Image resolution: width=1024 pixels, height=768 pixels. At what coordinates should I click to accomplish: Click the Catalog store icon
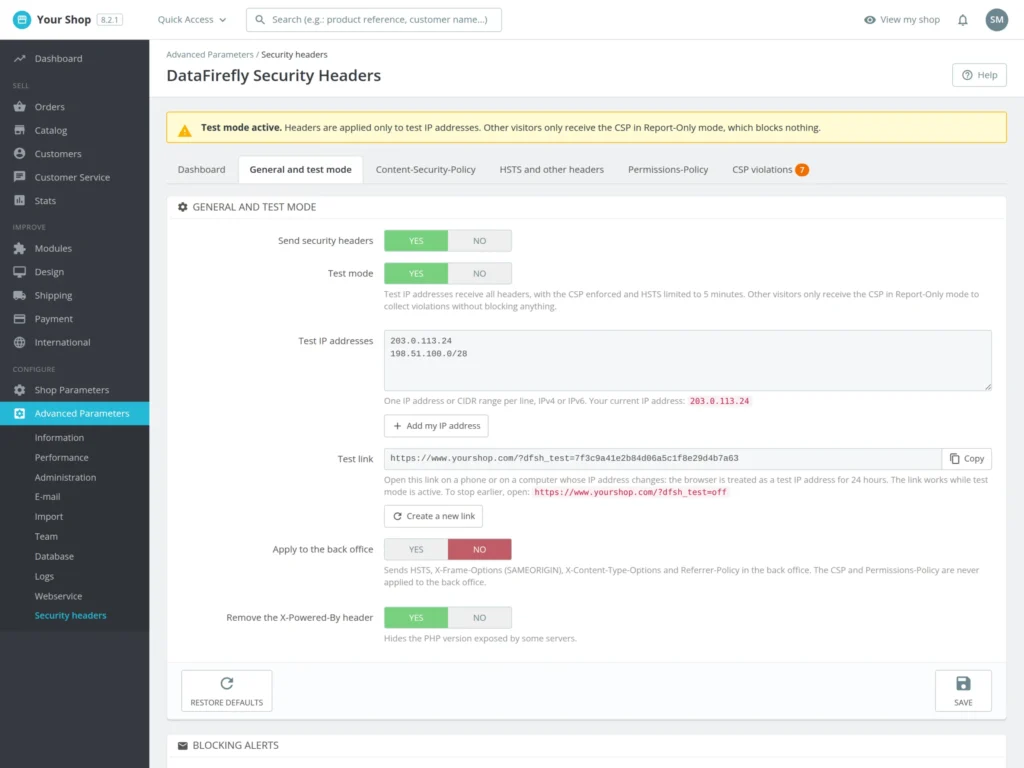(20, 130)
